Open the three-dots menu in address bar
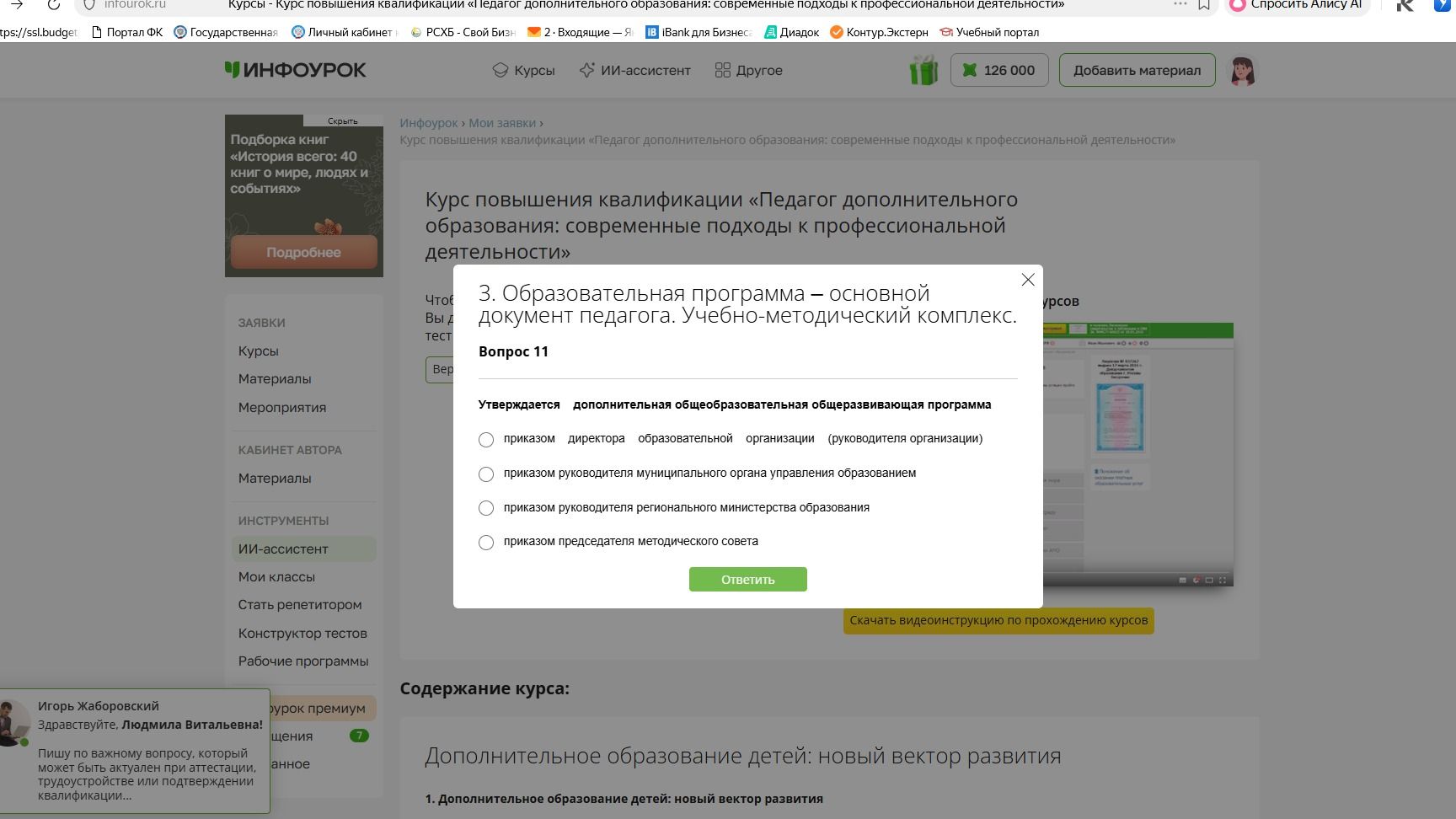Viewport: 1456px width, 819px height. coord(1180,4)
